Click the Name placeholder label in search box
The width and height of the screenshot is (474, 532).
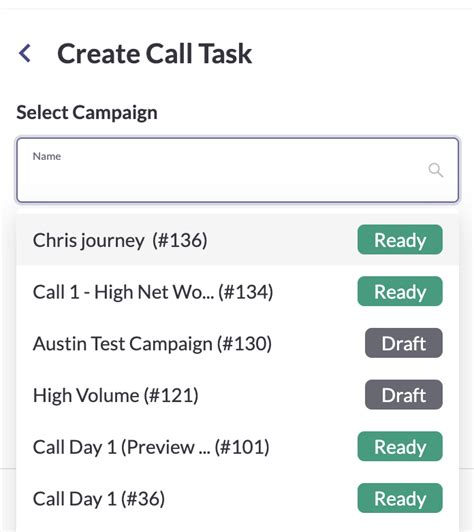pos(47,156)
